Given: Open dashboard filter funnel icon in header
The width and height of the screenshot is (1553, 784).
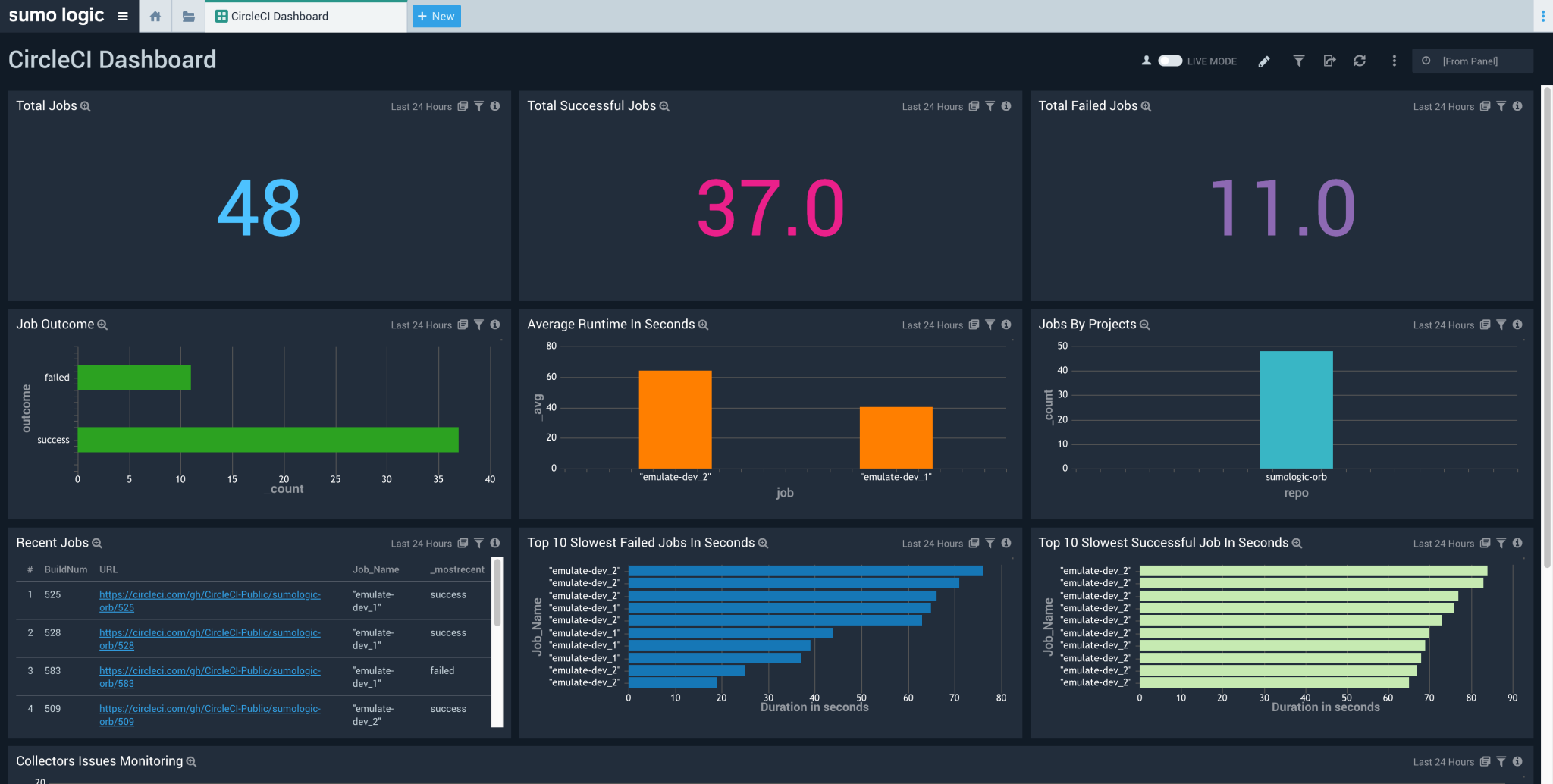Looking at the screenshot, I should [1299, 61].
